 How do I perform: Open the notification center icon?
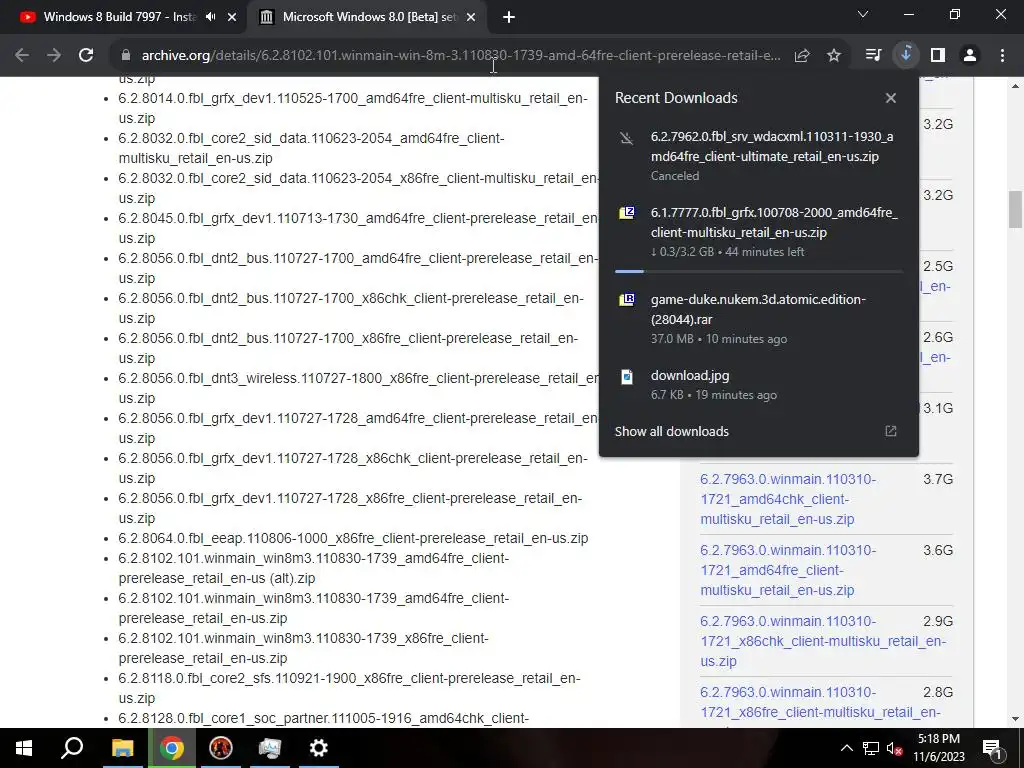pyautogui.click(x=993, y=748)
